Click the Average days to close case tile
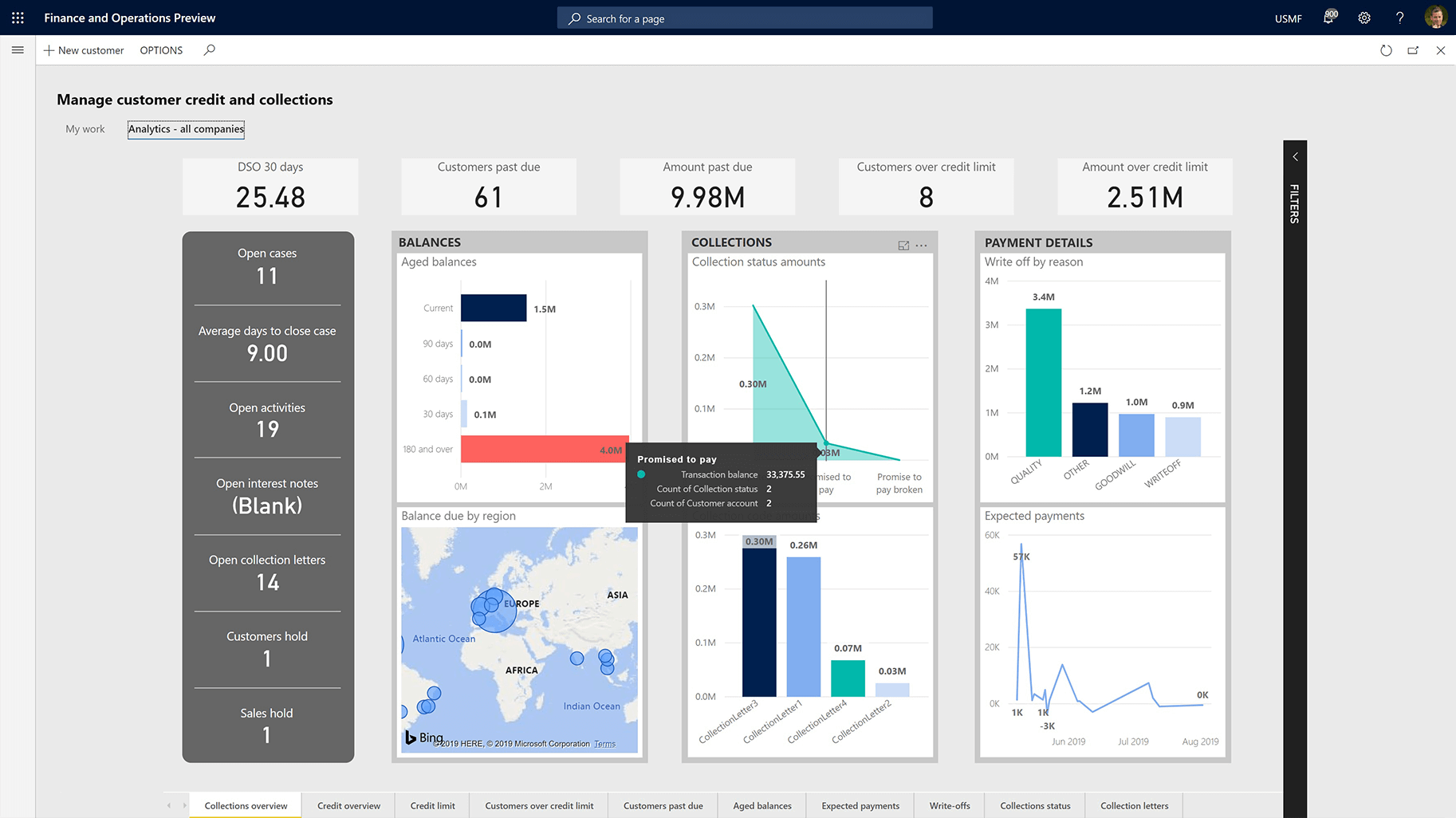The image size is (1456, 818). 267,343
